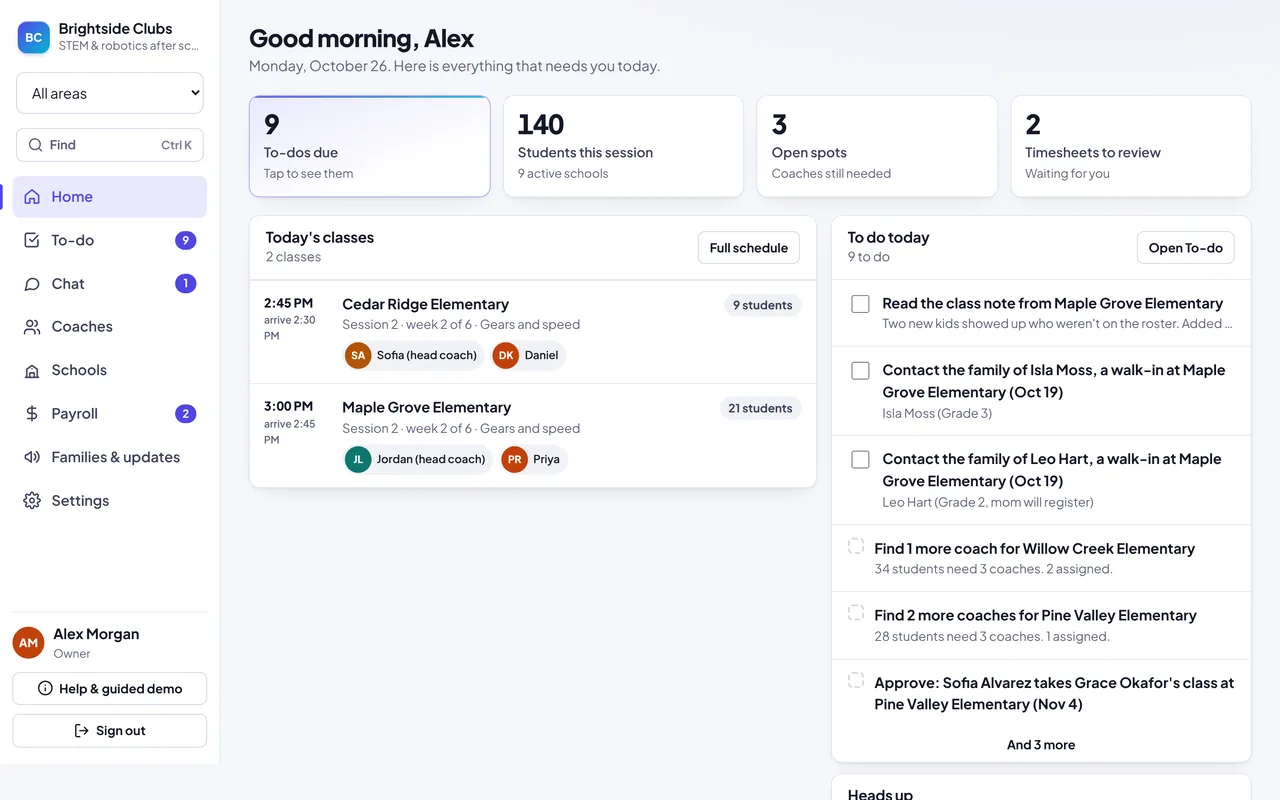1280x800 pixels.
Task: Click the Schools building icon in sidebar
Action: pos(32,370)
